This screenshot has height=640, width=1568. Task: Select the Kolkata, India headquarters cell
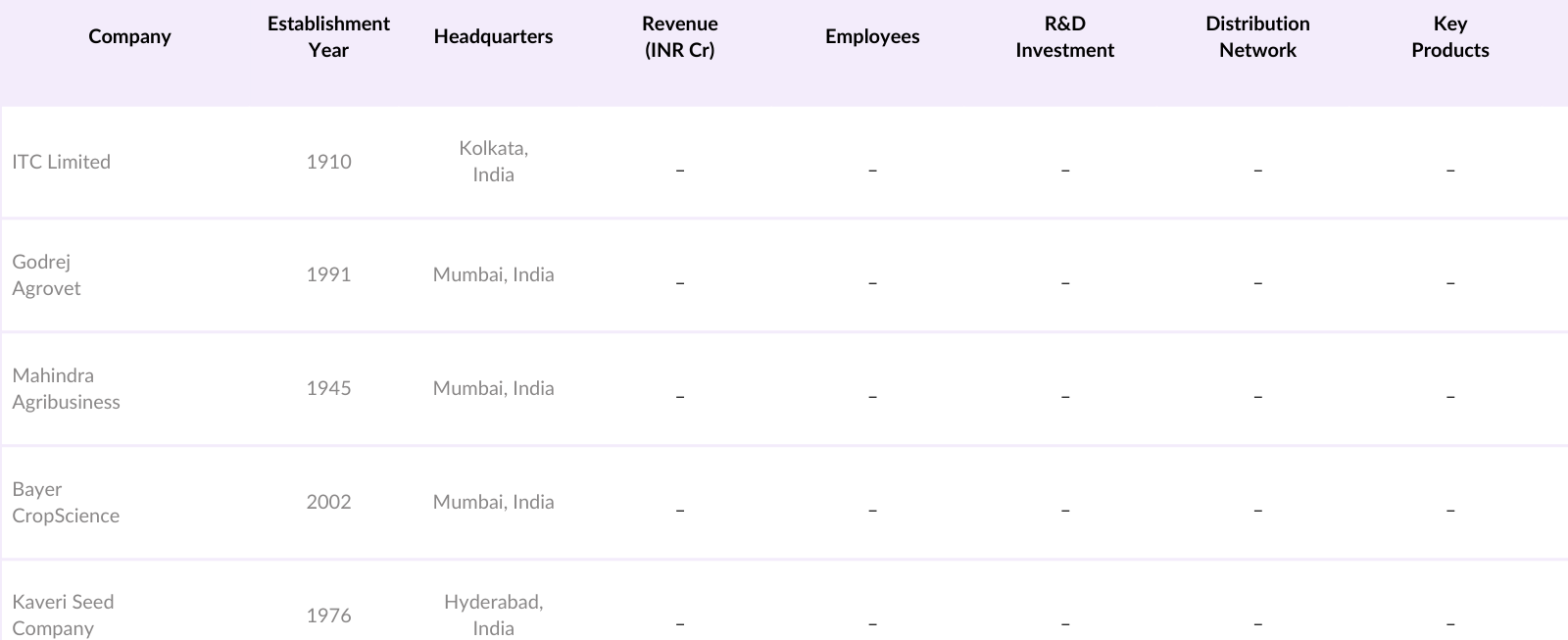click(493, 161)
